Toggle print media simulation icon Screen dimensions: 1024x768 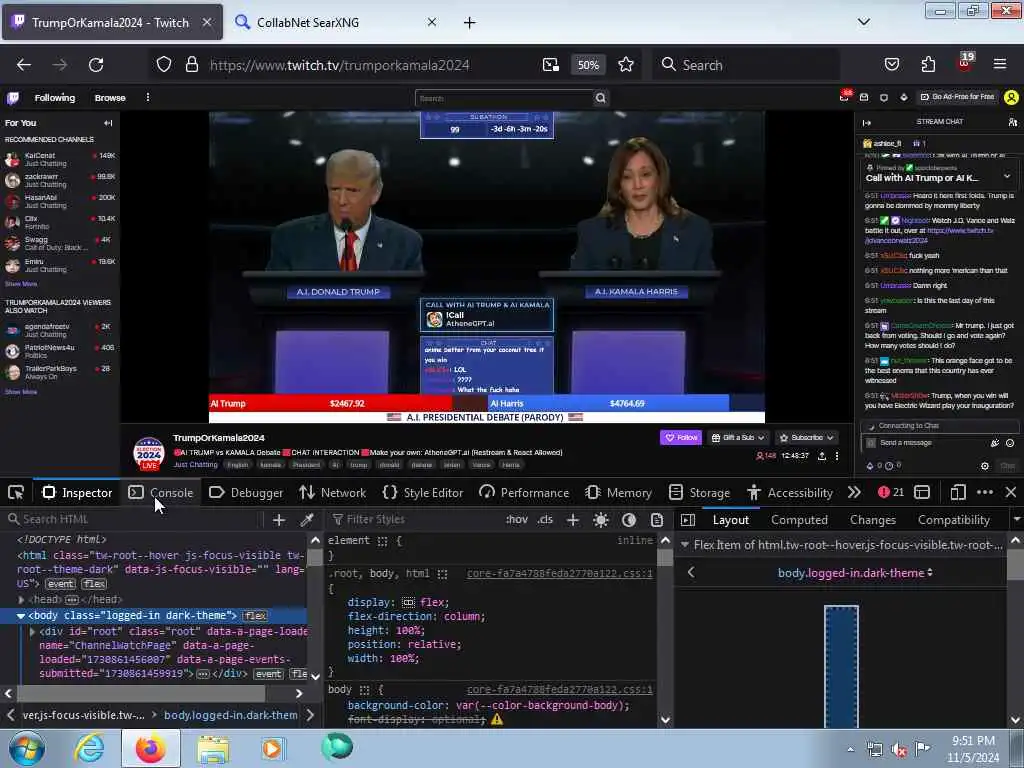click(657, 520)
